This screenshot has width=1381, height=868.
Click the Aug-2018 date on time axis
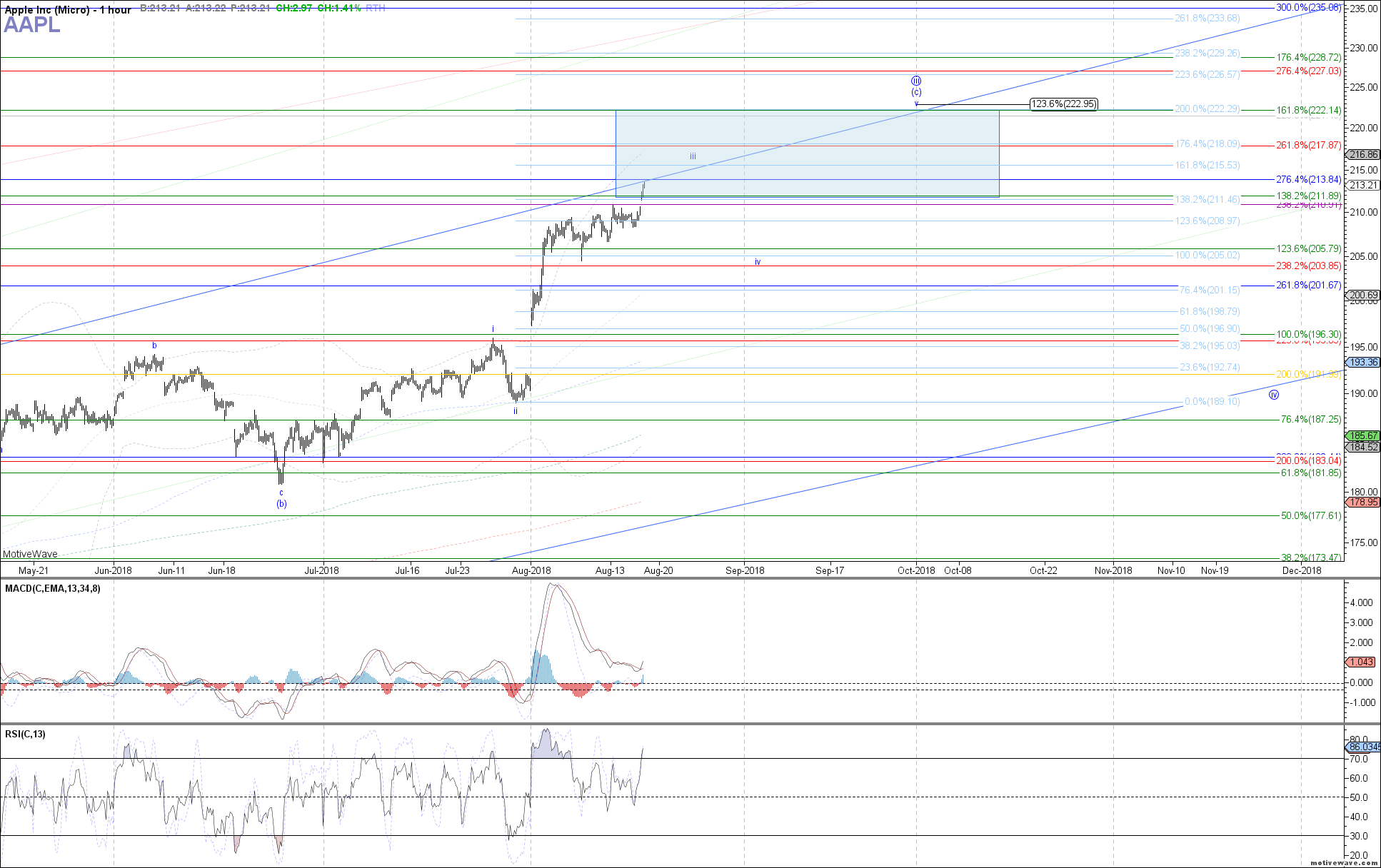tap(531, 570)
